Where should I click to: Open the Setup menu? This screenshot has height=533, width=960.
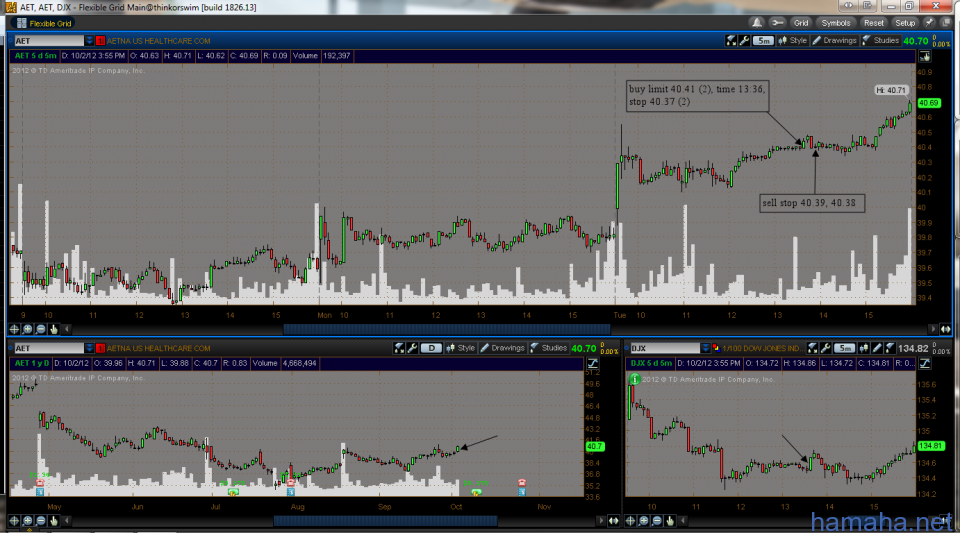[x=904, y=22]
